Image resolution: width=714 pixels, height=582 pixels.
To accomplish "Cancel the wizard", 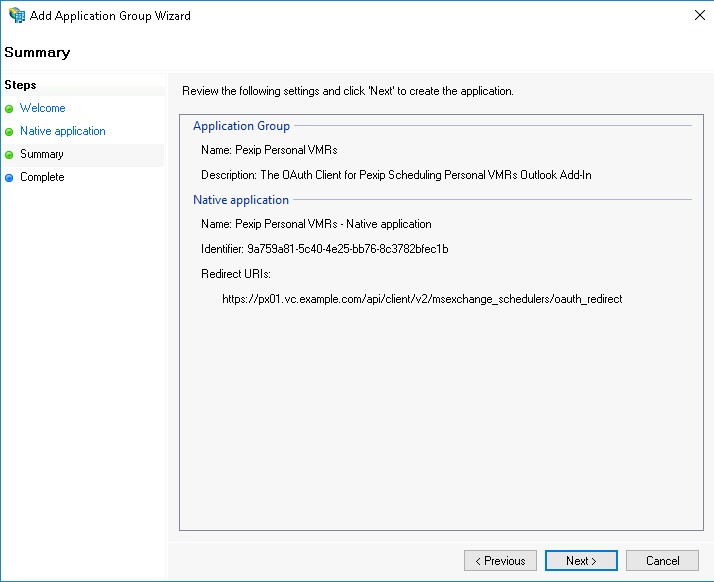I will (x=662, y=561).
